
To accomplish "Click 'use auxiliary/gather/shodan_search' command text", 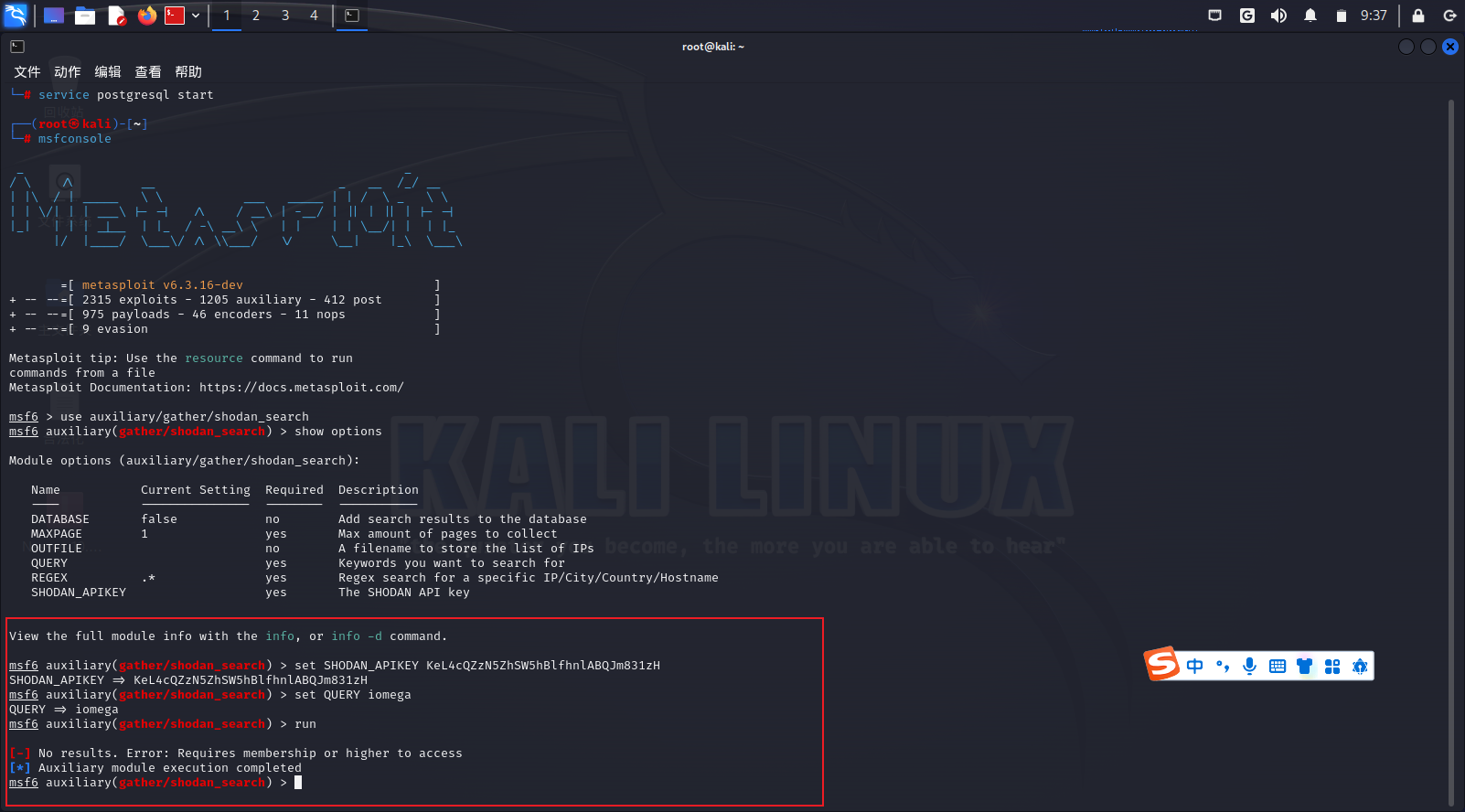I will (185, 417).
